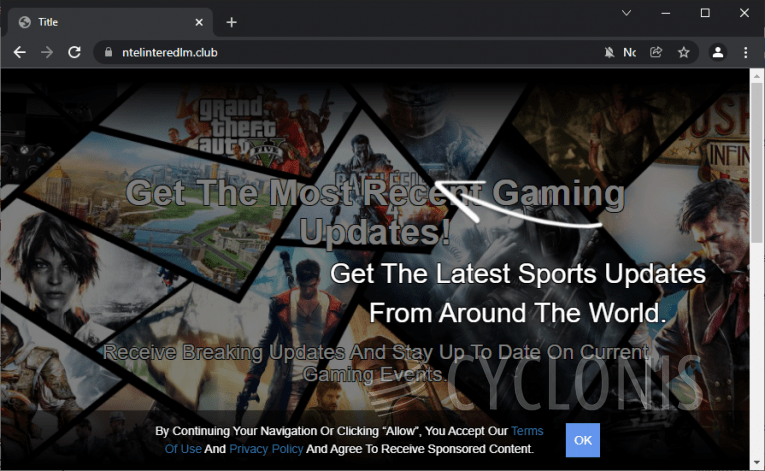Open the Privacy Policy link
765x471 pixels.
(x=264, y=449)
